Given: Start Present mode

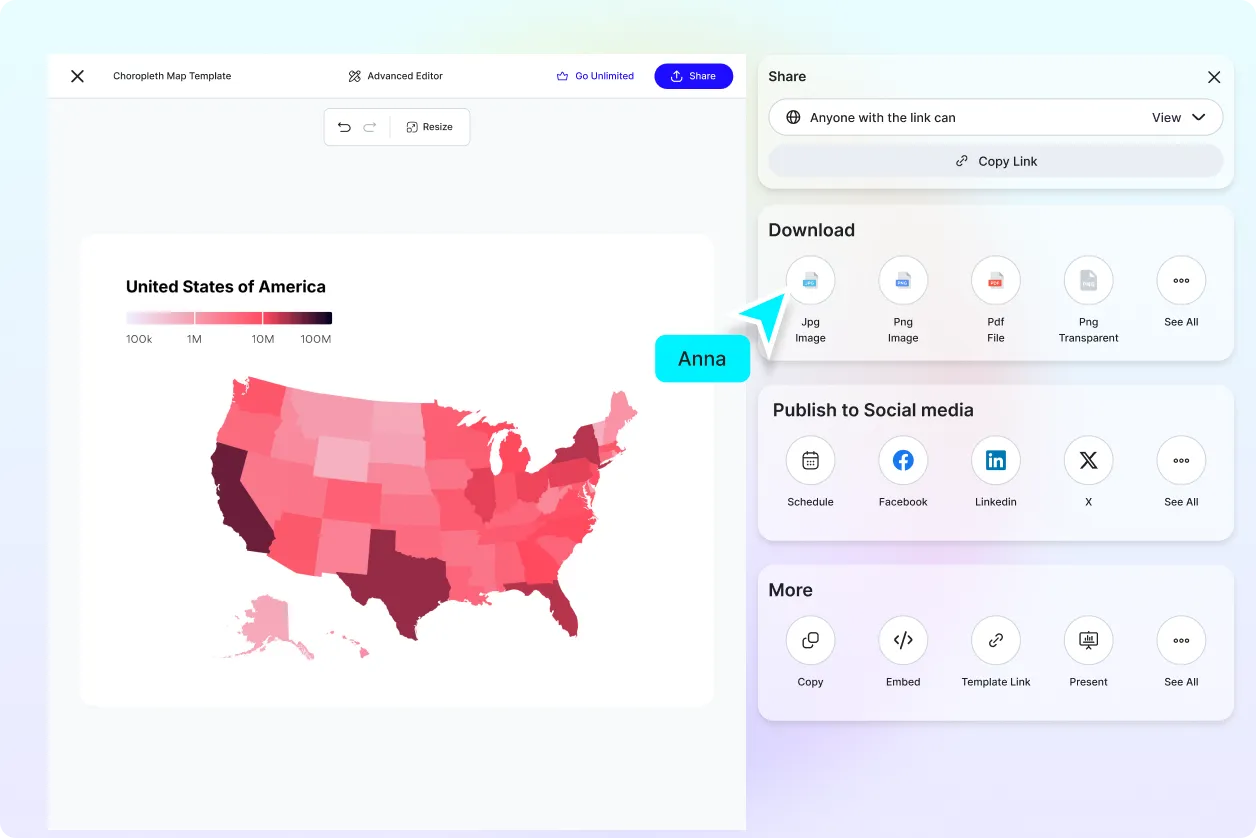Looking at the screenshot, I should pyautogui.click(x=1088, y=641).
